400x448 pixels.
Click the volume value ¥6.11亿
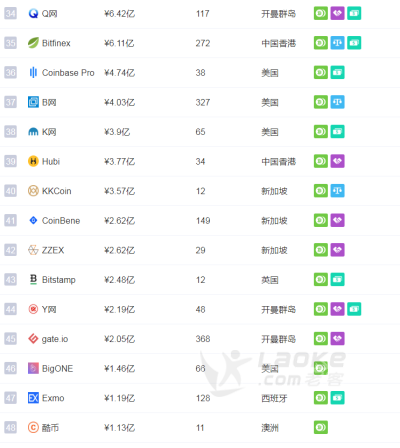[119, 43]
